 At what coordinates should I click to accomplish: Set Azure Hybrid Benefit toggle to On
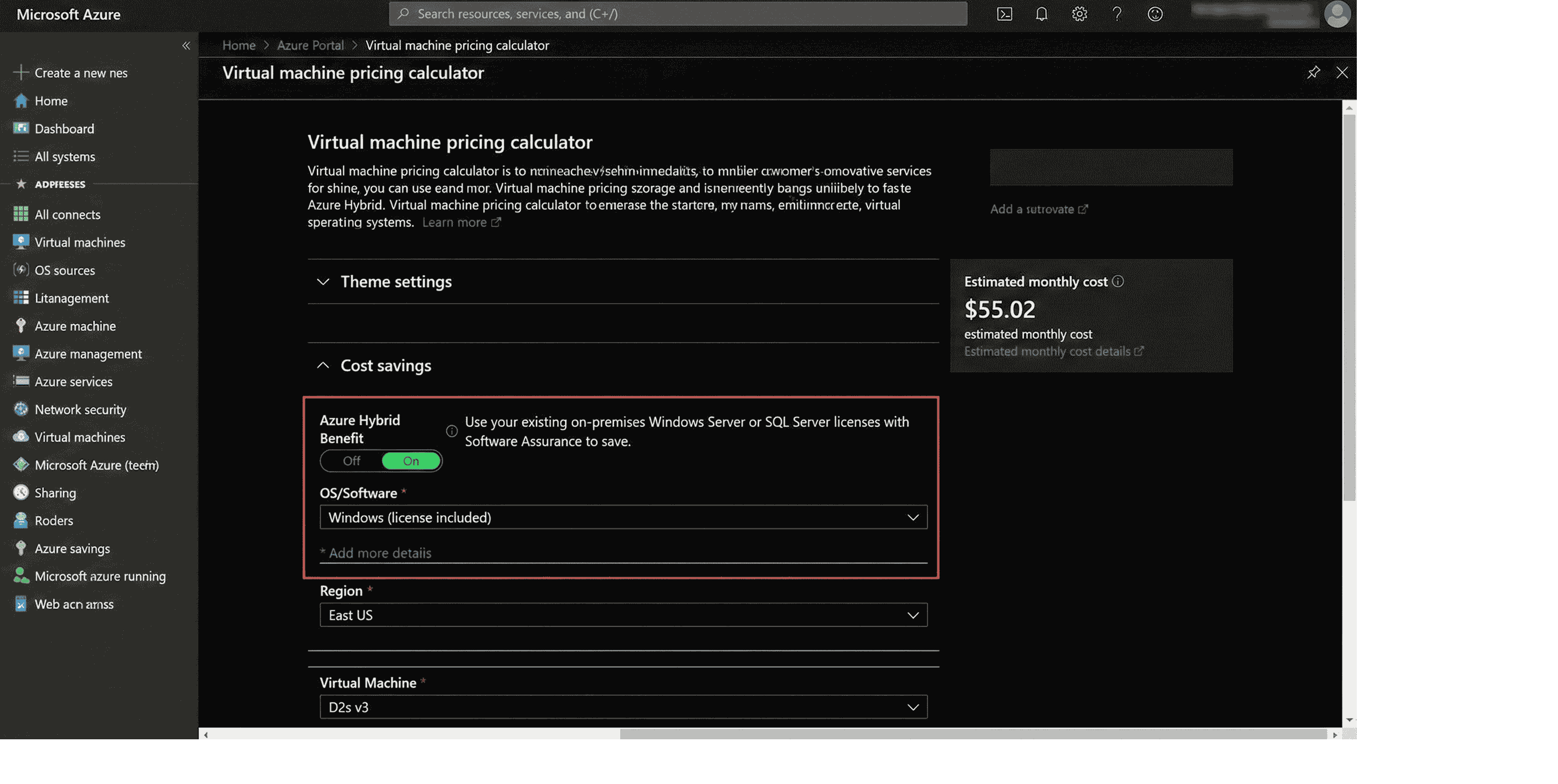pyautogui.click(x=411, y=461)
